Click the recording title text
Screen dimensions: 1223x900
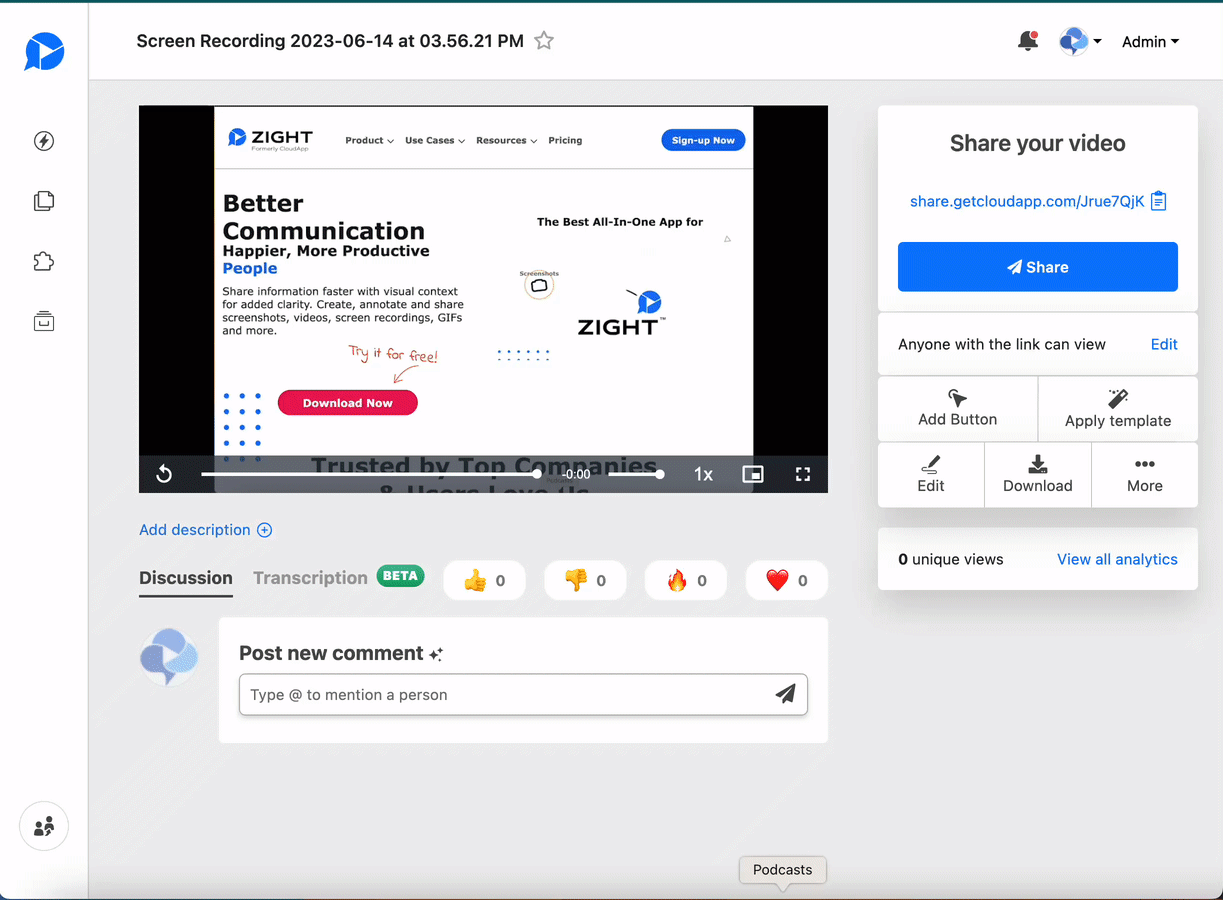(x=330, y=41)
